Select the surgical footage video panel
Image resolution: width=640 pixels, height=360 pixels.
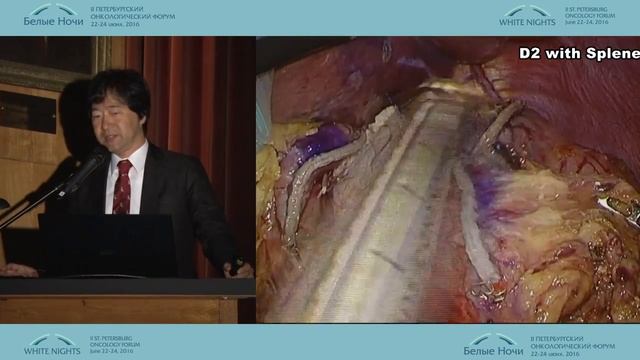448,180
